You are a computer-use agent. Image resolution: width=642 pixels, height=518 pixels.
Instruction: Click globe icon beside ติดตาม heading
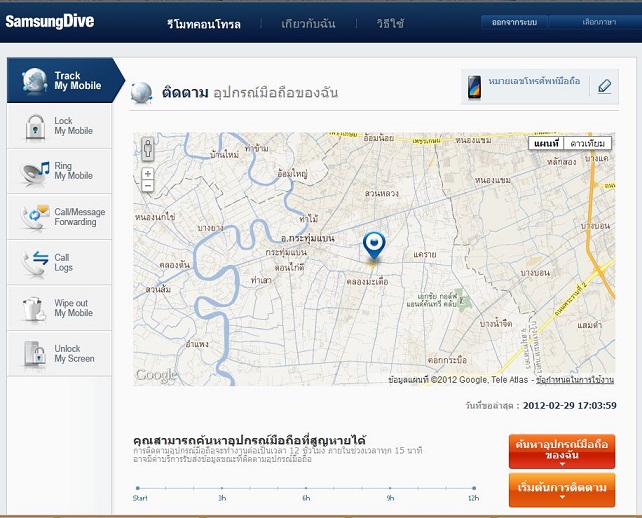(x=142, y=93)
